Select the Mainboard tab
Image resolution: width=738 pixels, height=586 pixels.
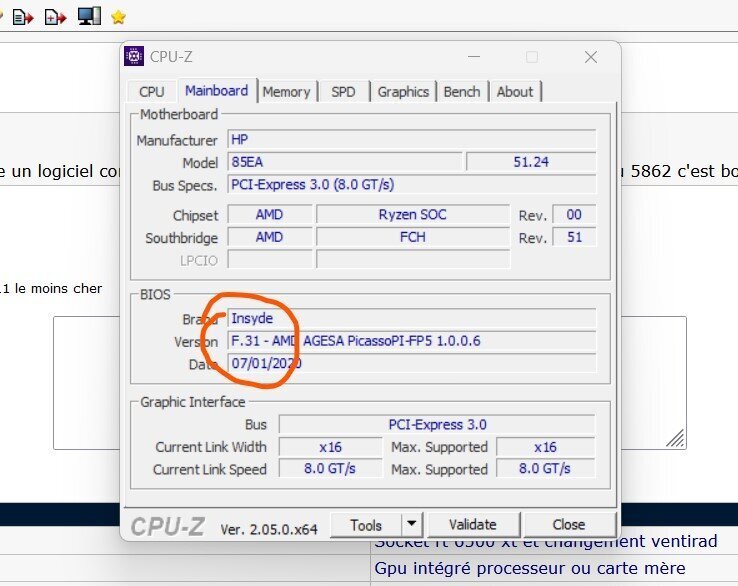tap(217, 90)
